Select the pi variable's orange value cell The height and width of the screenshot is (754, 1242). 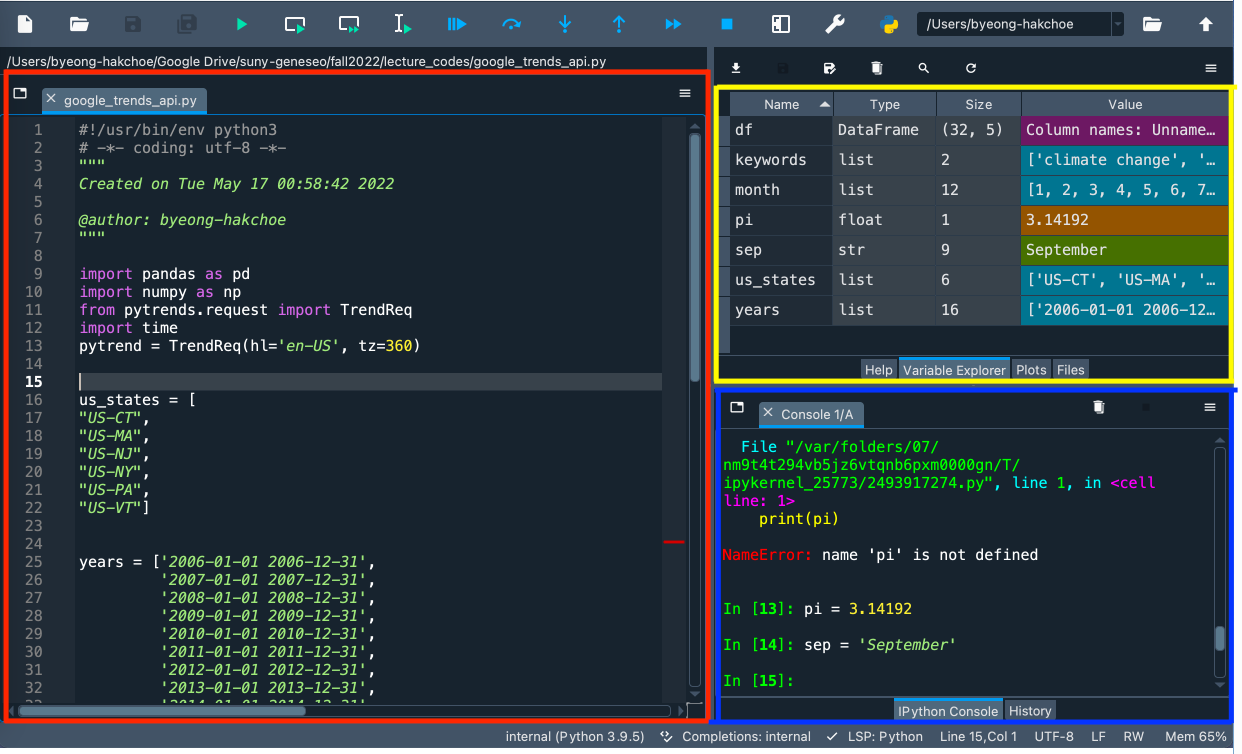[1125, 220]
